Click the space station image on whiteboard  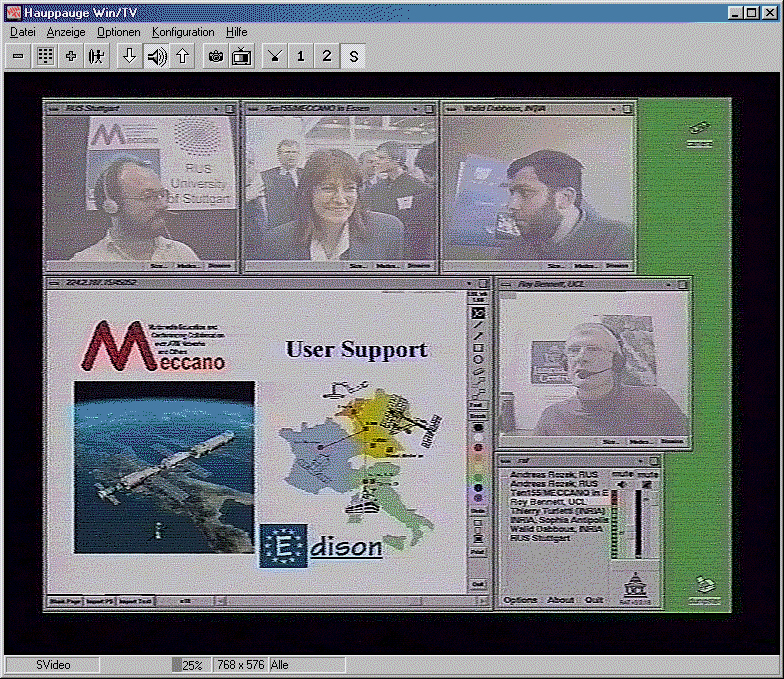[164, 467]
